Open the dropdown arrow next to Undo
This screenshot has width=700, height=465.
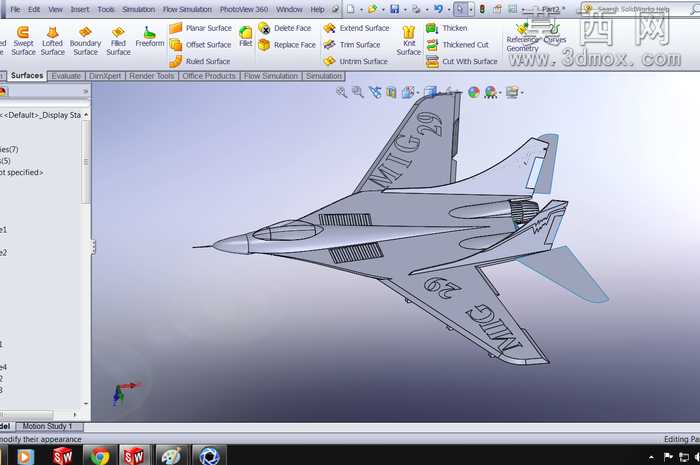tap(448, 9)
